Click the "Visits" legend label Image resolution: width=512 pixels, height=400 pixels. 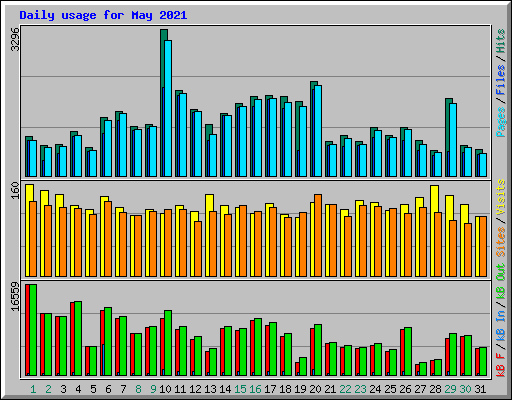click(x=500, y=197)
